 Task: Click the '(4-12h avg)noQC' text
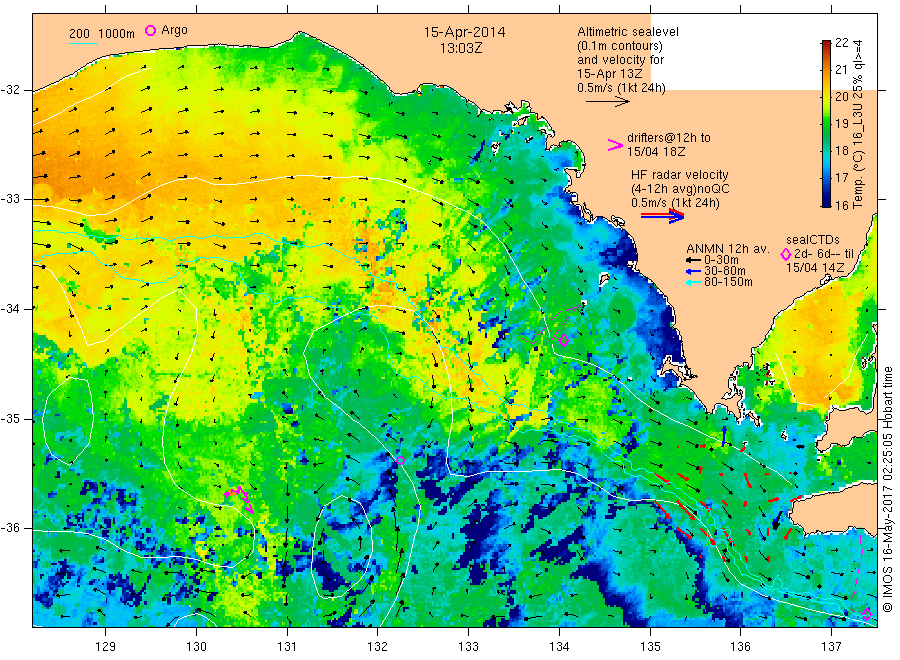pos(680,189)
